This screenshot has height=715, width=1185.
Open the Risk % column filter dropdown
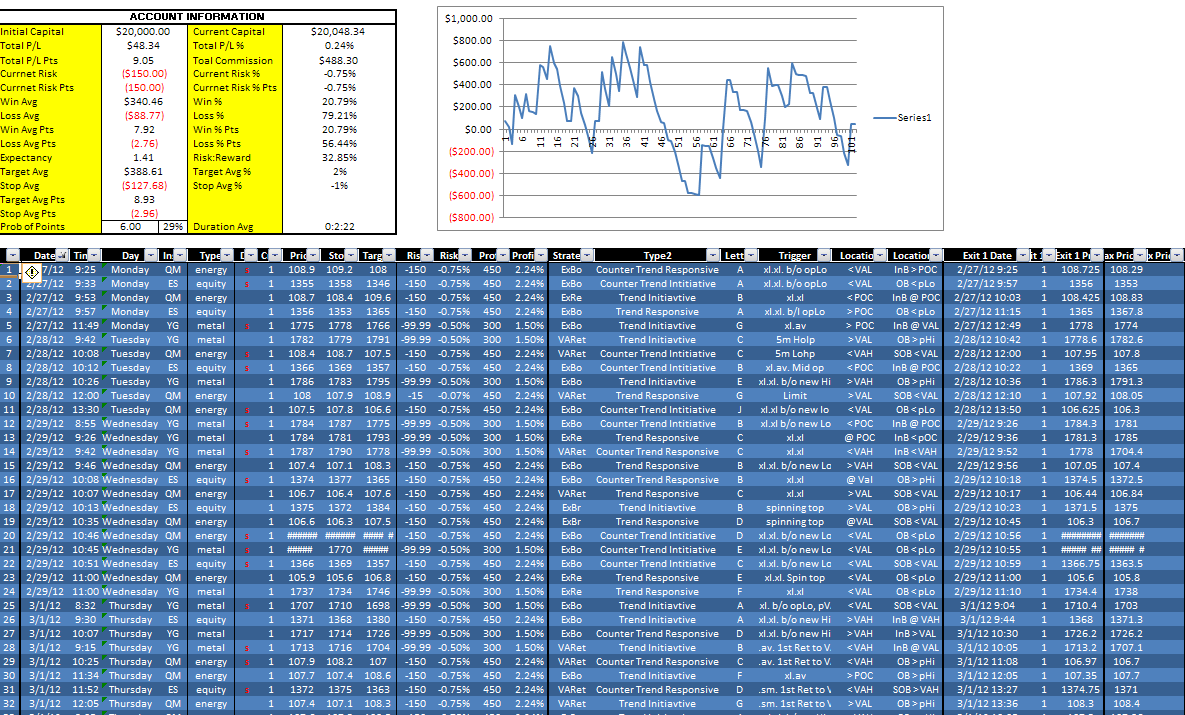pos(465,255)
